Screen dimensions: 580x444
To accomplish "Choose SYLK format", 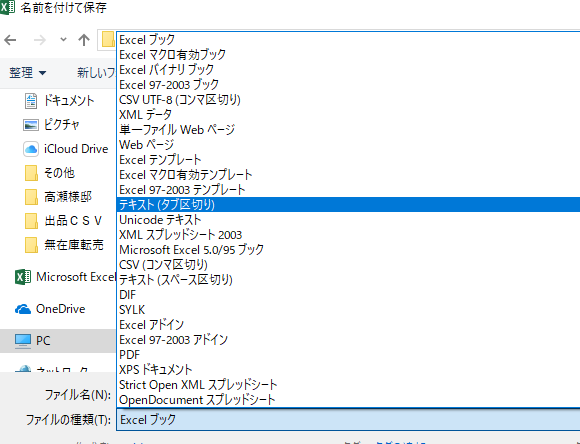I will pos(348,310).
